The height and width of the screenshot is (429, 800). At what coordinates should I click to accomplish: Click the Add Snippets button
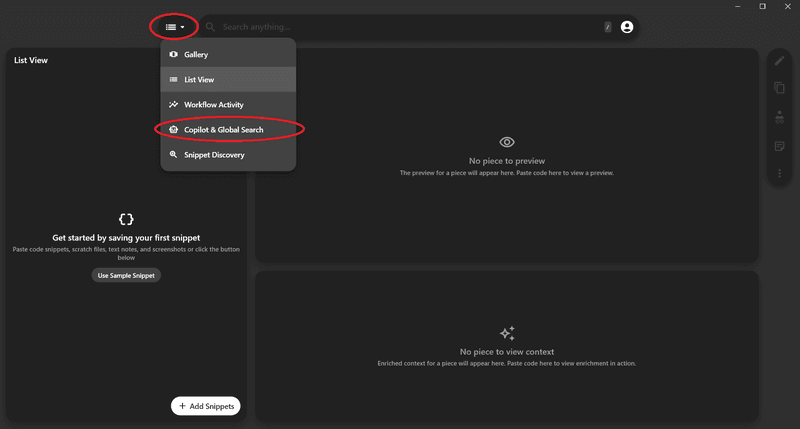tap(206, 406)
